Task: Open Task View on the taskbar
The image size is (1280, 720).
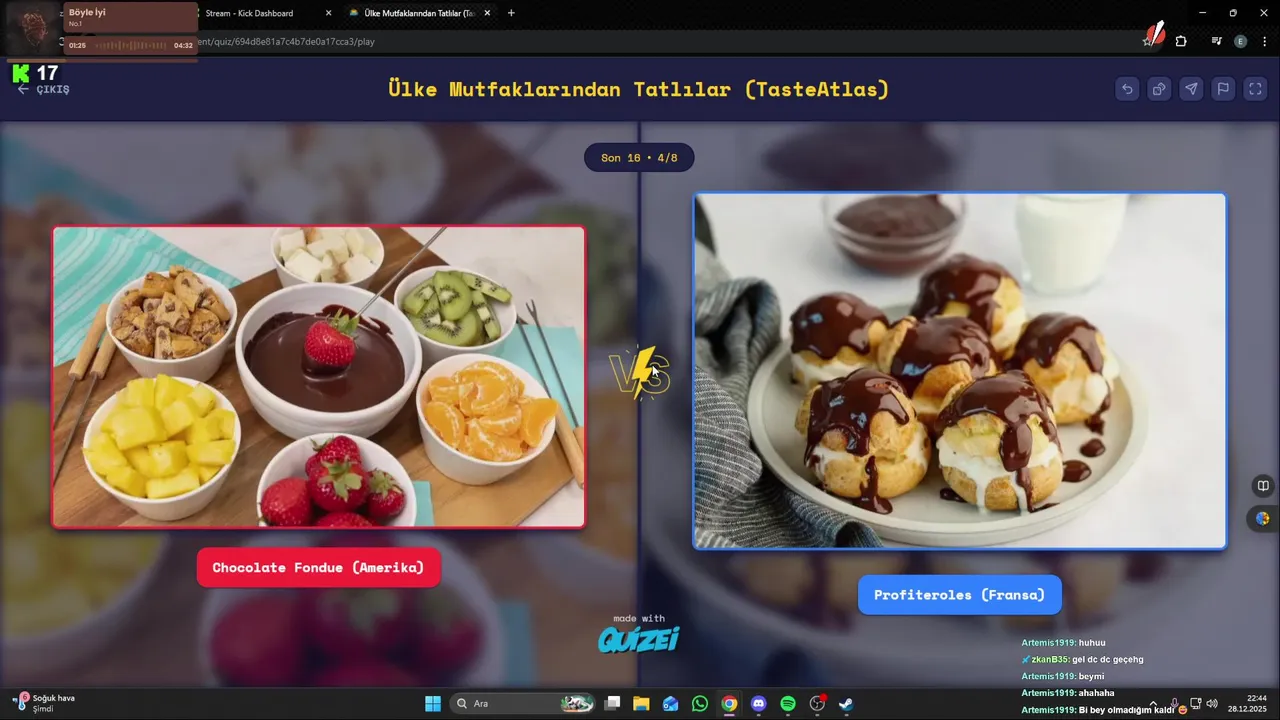Action: 613,704
